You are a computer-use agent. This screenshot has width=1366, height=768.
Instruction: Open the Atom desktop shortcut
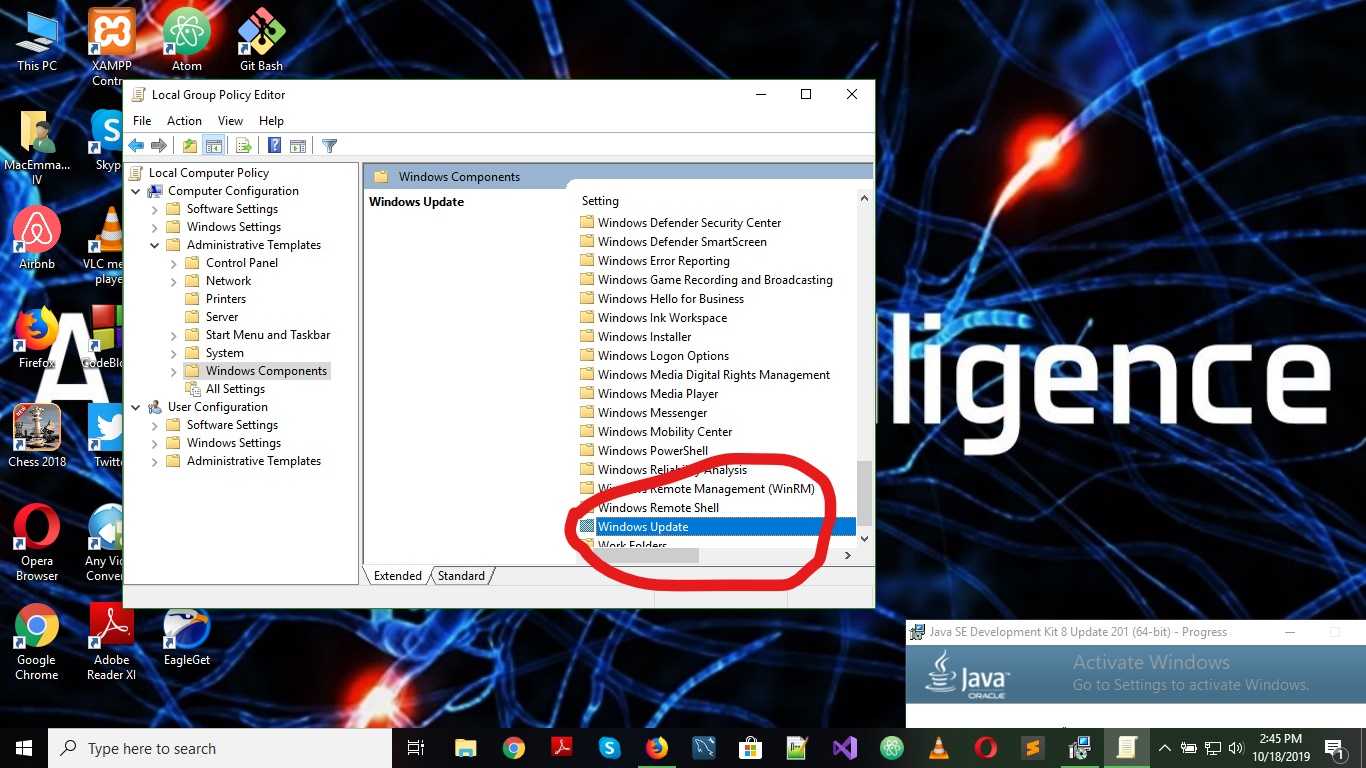(x=186, y=40)
